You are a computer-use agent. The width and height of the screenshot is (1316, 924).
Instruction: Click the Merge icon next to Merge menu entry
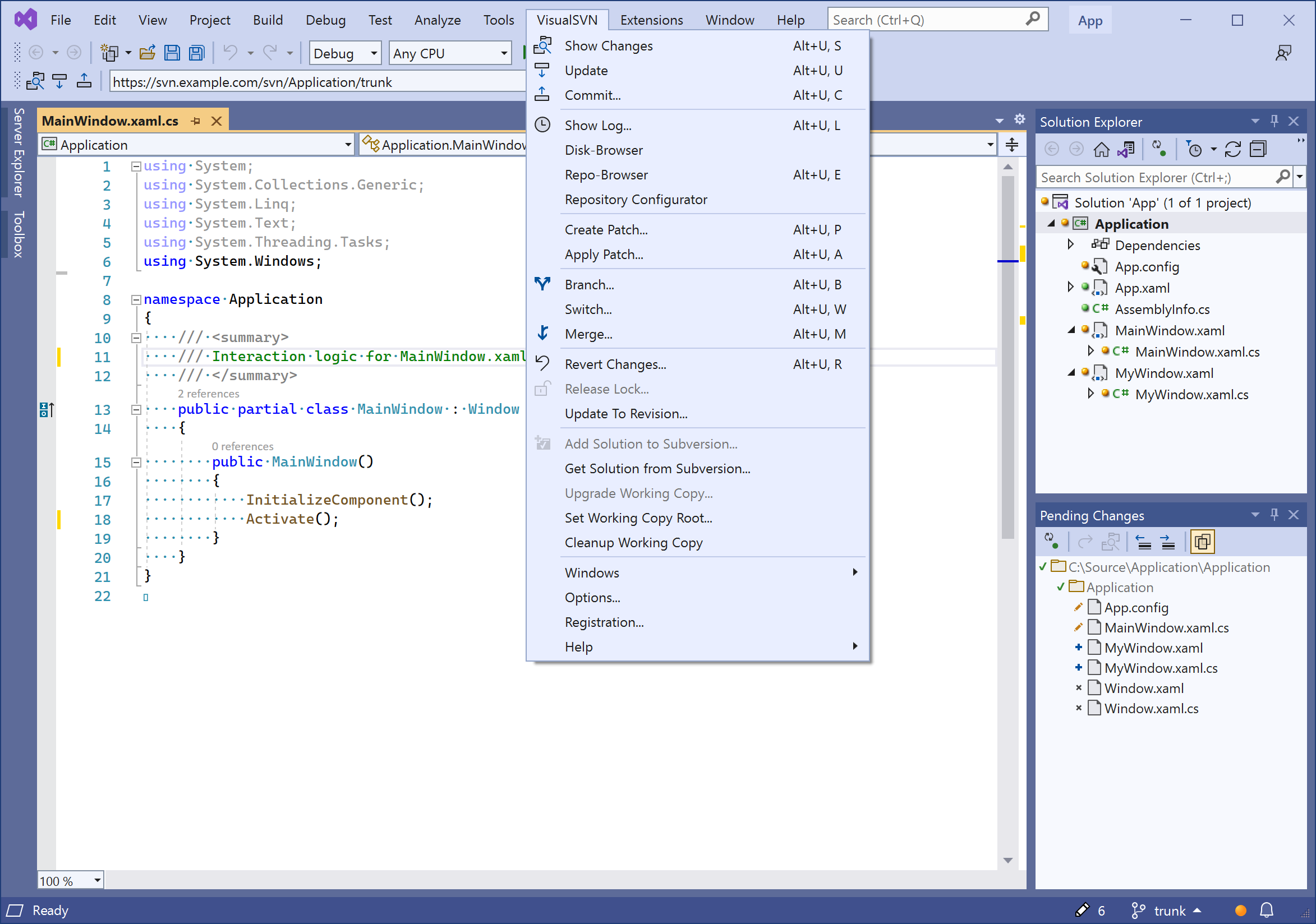pyautogui.click(x=542, y=334)
